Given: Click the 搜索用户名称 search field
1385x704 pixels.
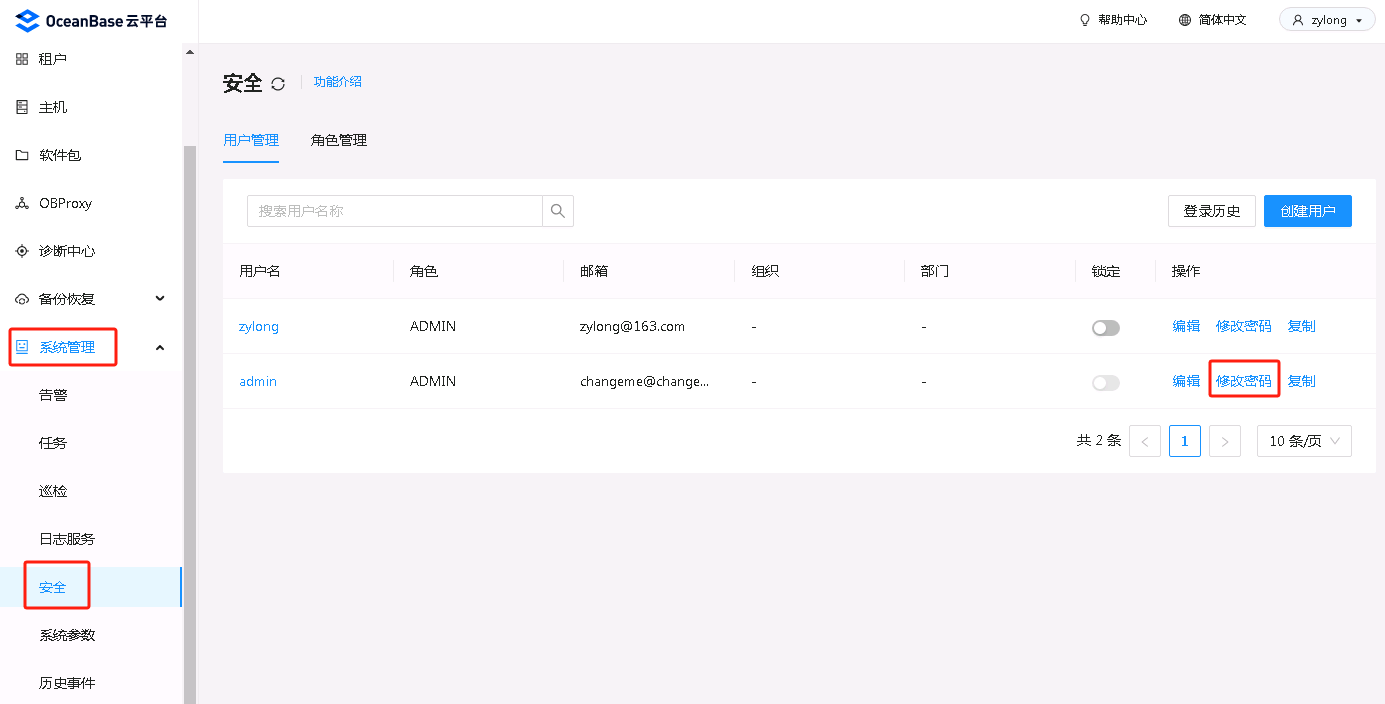Looking at the screenshot, I should [x=395, y=211].
